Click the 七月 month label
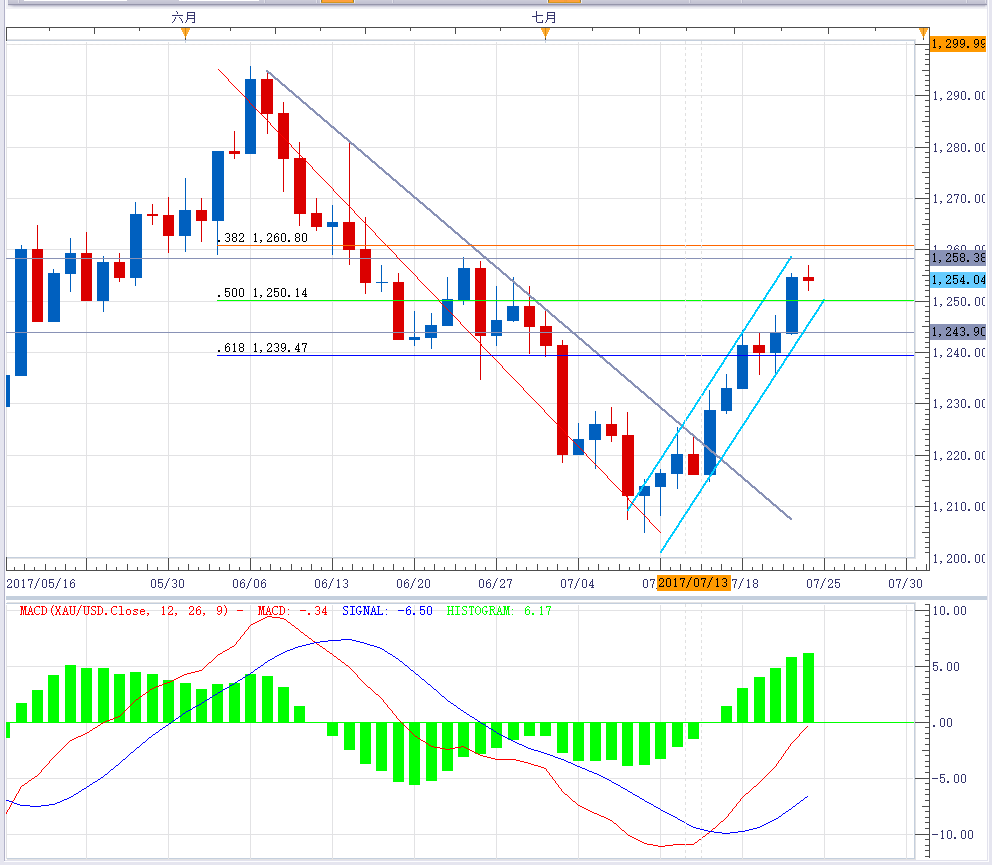 pos(544,17)
